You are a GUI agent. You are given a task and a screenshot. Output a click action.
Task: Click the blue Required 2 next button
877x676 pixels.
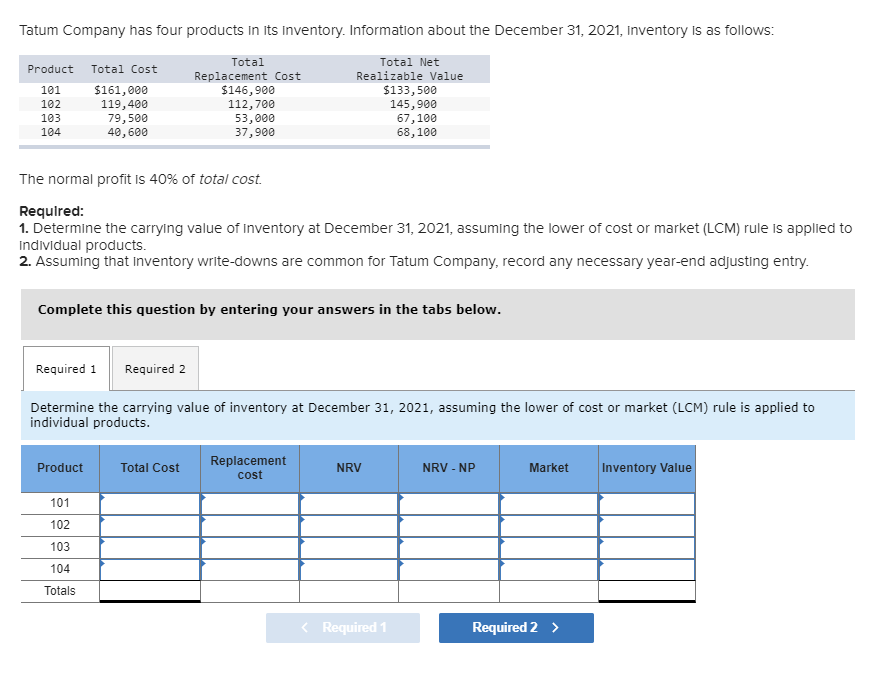(516, 627)
